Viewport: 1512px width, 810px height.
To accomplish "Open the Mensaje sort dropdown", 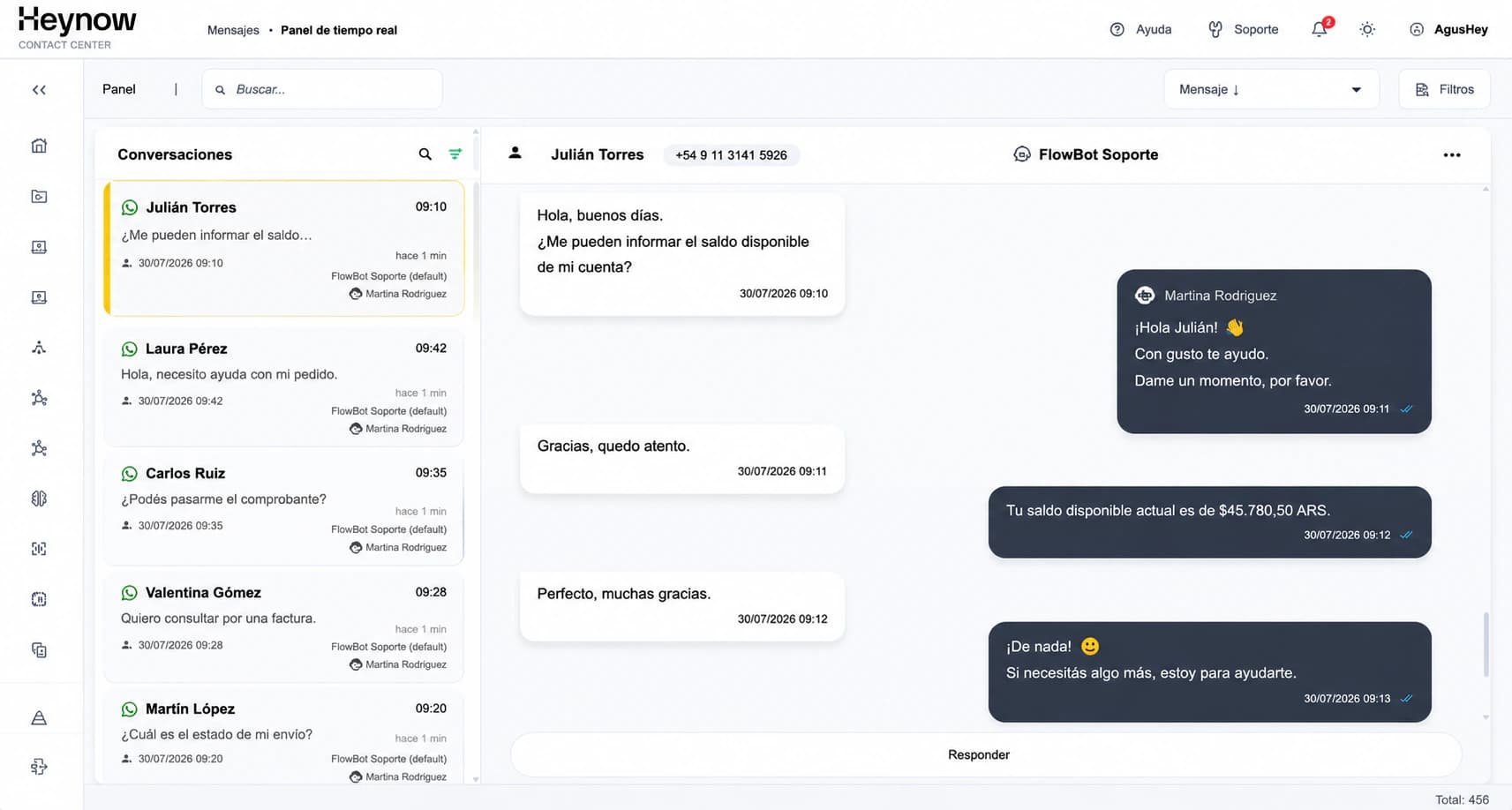I will click(x=1272, y=89).
